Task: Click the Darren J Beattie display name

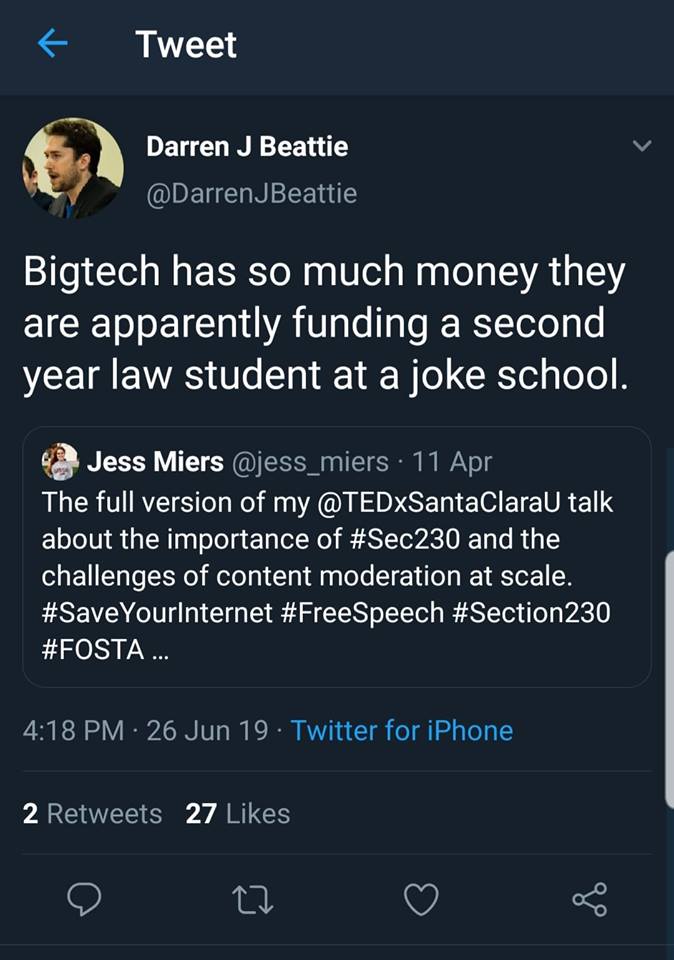Action: [247, 147]
